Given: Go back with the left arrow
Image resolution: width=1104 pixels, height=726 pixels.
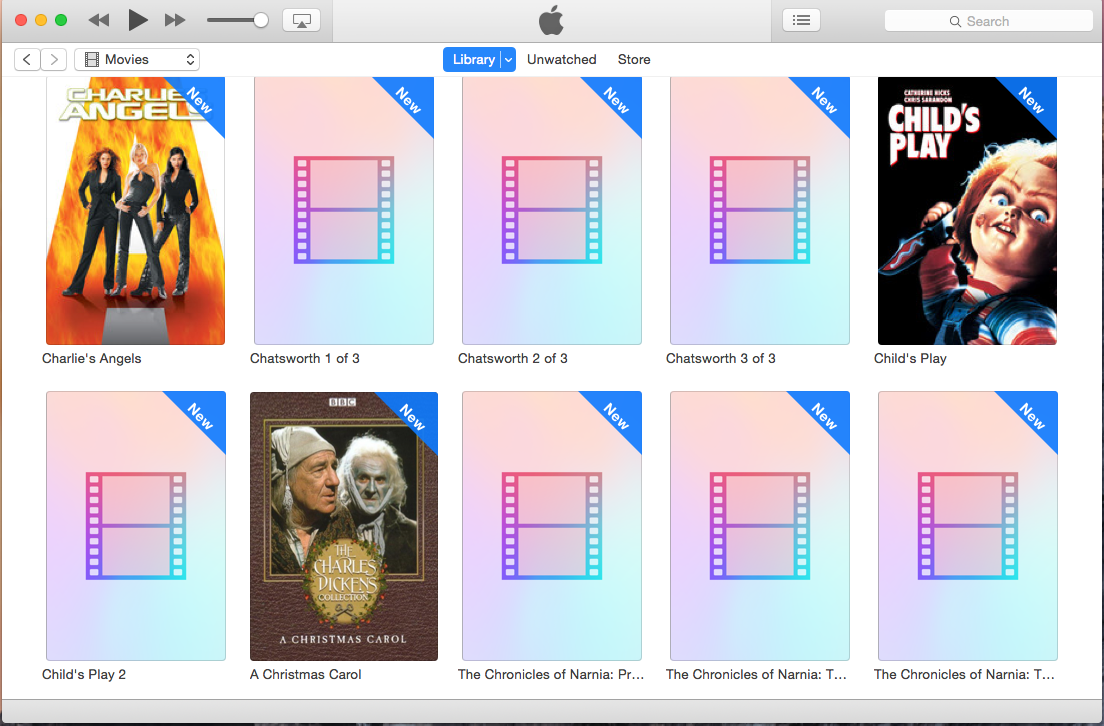Looking at the screenshot, I should [x=27, y=59].
